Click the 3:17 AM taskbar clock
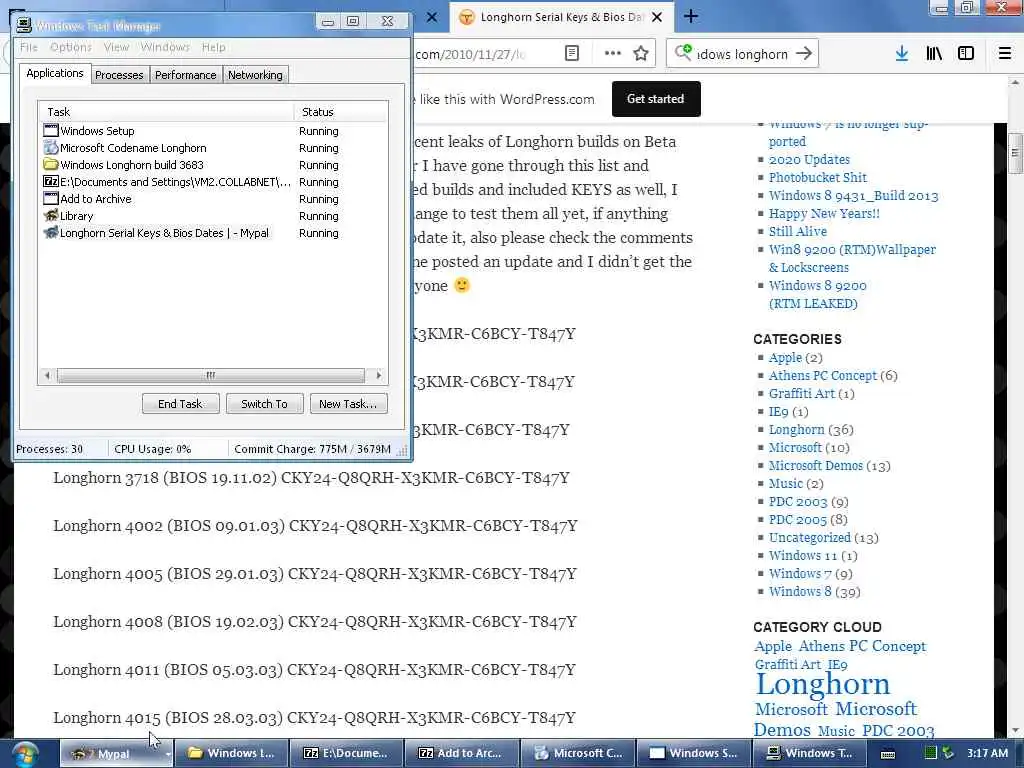Viewport: 1024px width, 768px height. 987,753
